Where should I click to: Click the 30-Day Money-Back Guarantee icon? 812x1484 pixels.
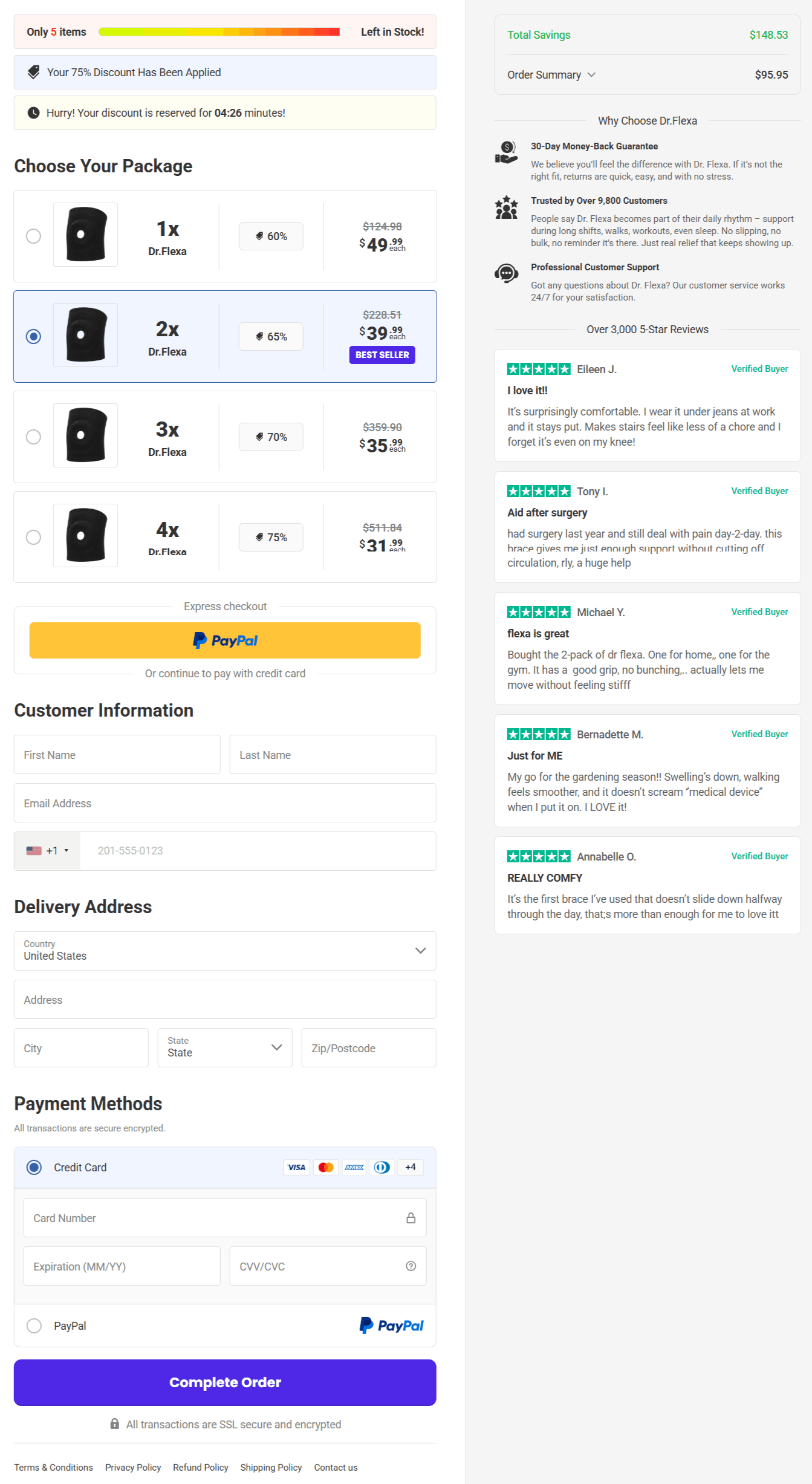[x=507, y=152]
